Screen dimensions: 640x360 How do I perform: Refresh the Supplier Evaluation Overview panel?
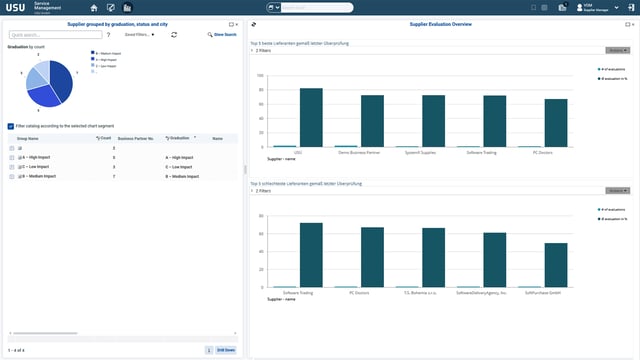[253, 24]
